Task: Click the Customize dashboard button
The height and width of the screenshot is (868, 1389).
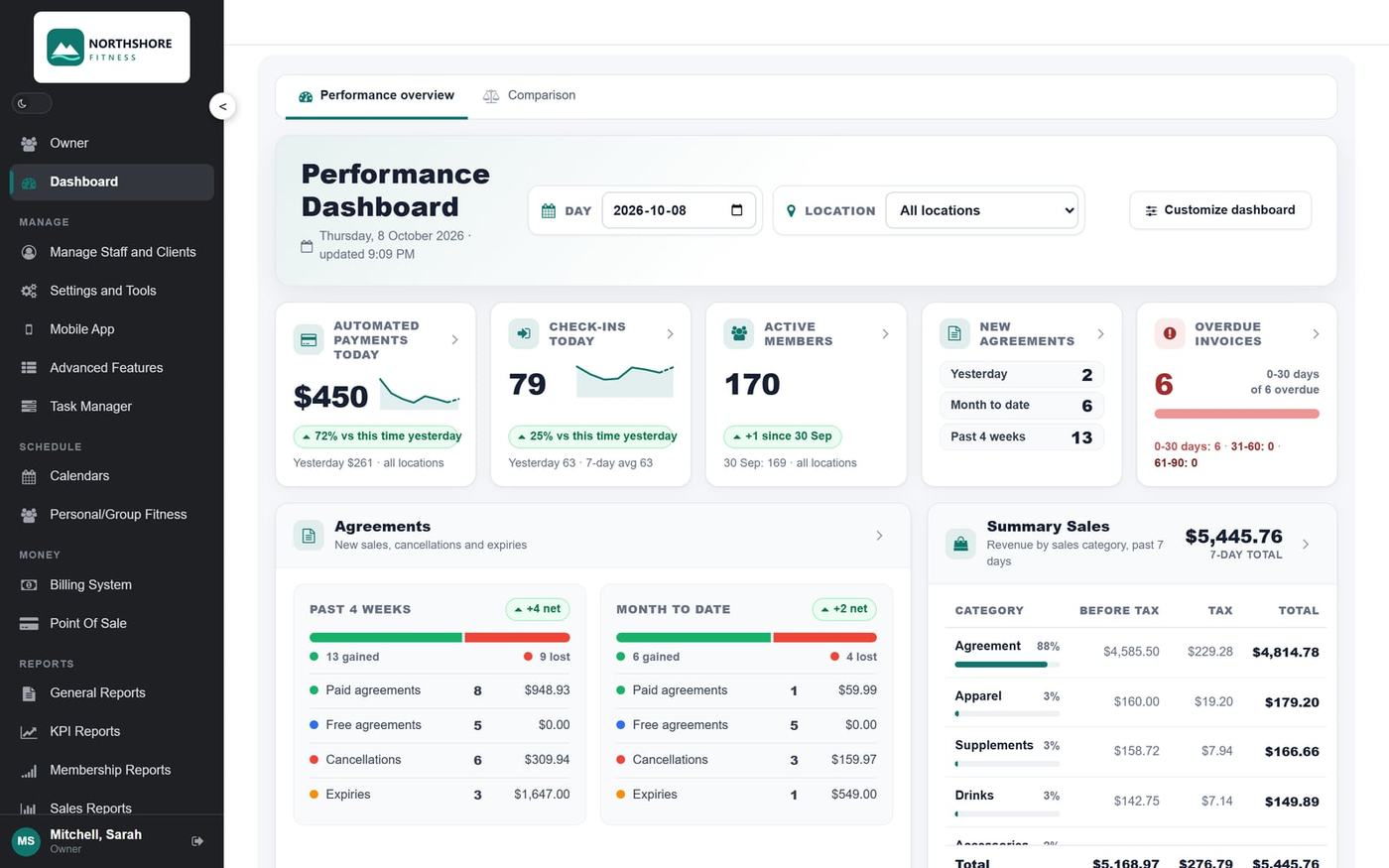Action: (x=1220, y=210)
